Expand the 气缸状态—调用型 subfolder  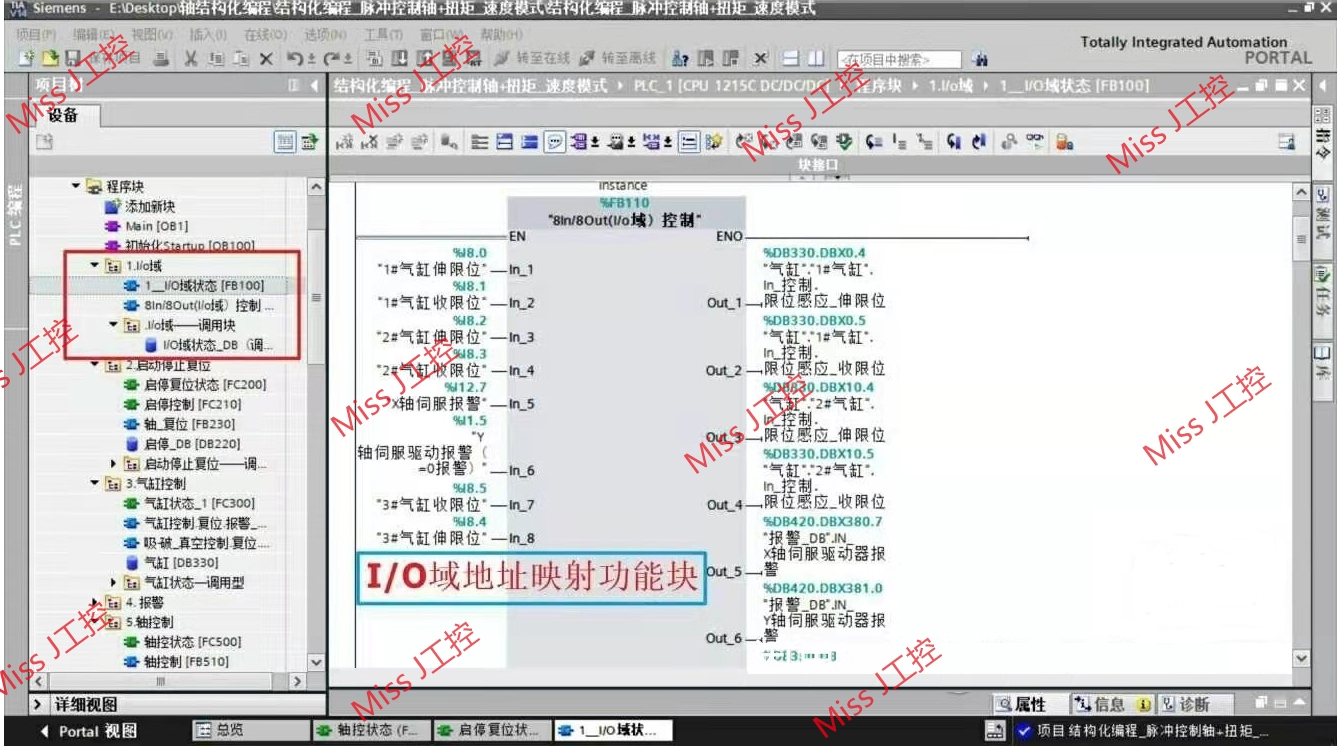(113, 583)
